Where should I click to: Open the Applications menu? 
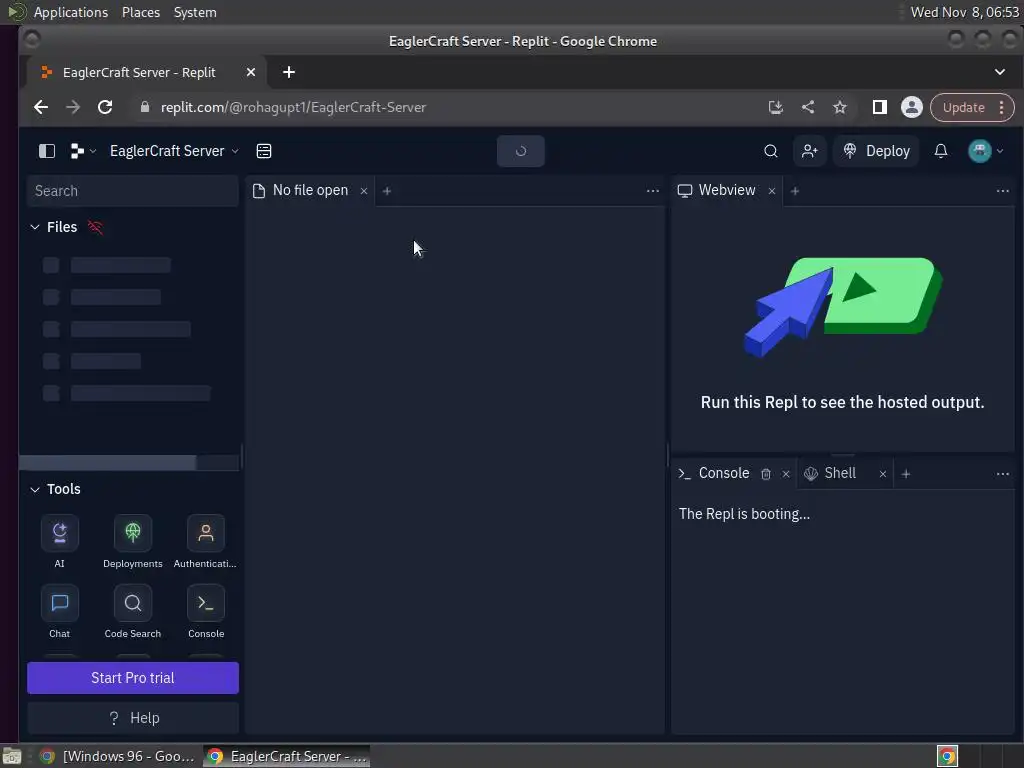(71, 12)
